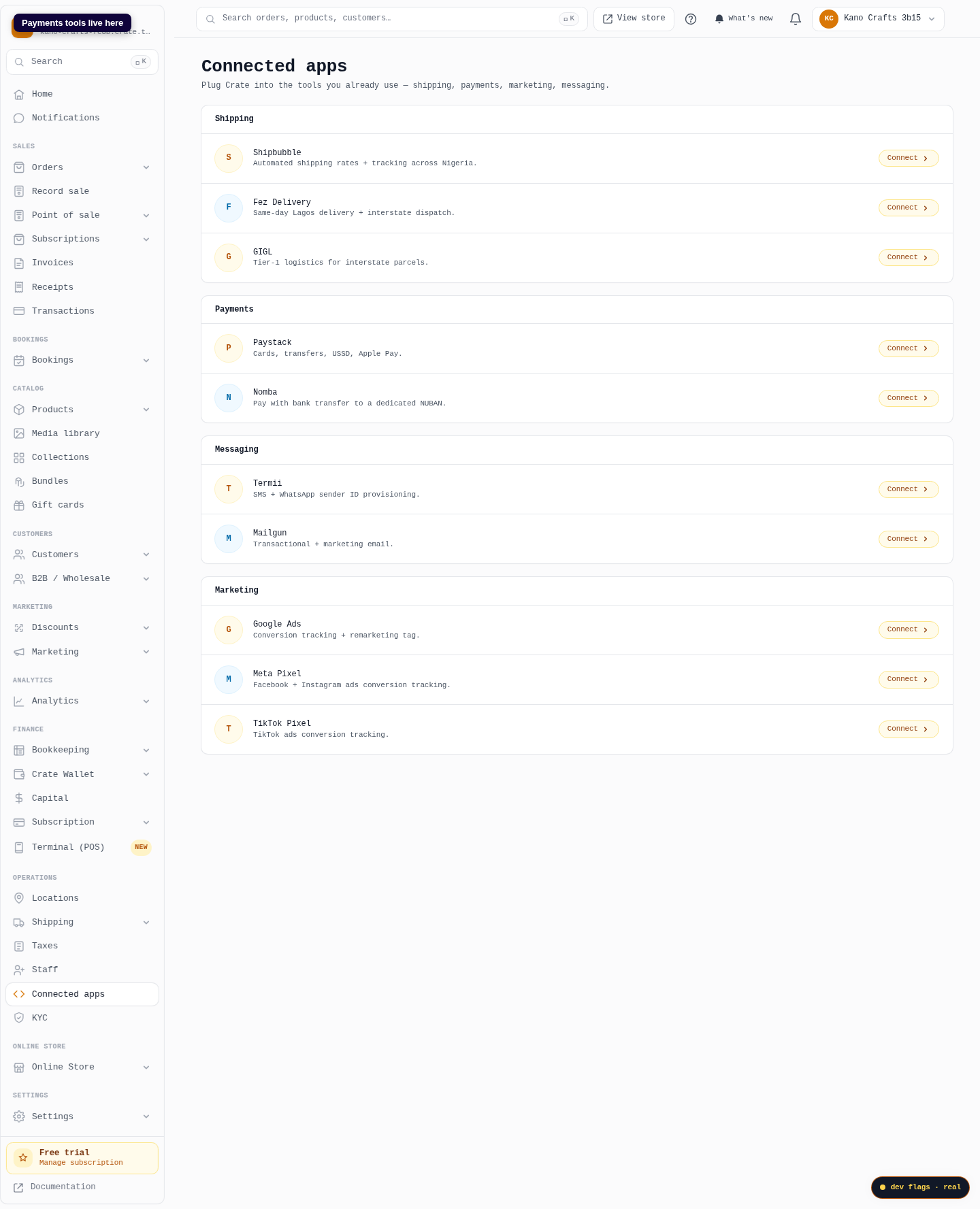Open the Kano Crafts 3b15 account dropdown
The width and height of the screenshot is (980, 1209).
point(878,19)
